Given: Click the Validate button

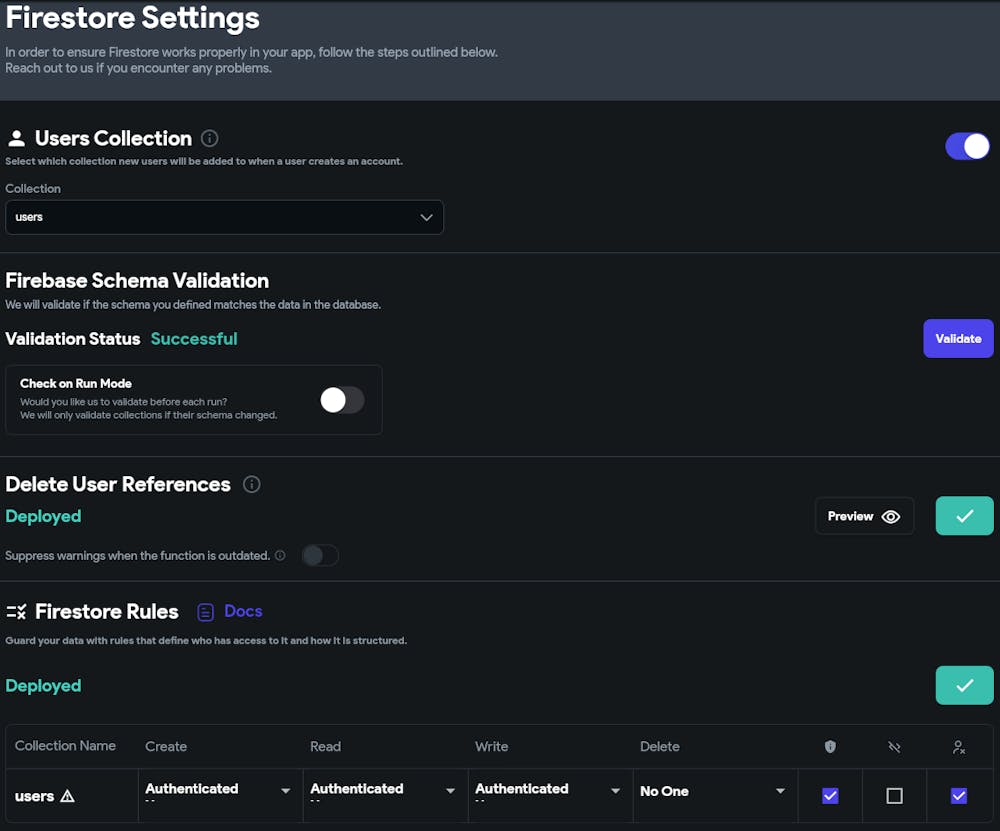Looking at the screenshot, I should tap(958, 339).
